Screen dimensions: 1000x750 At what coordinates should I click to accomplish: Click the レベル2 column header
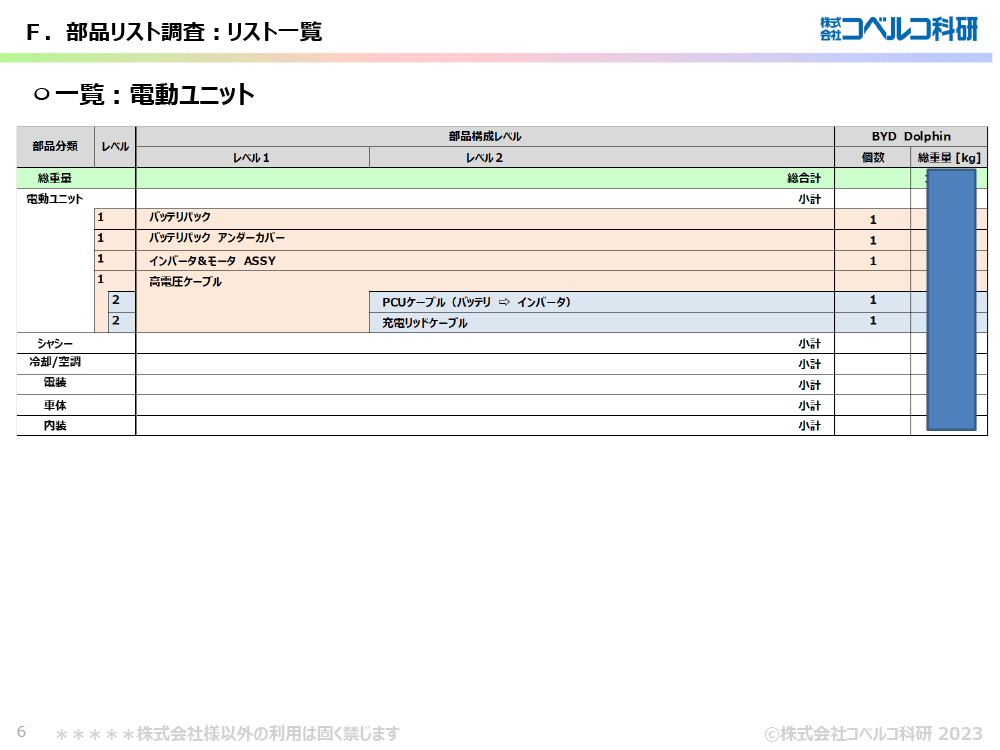[484, 158]
